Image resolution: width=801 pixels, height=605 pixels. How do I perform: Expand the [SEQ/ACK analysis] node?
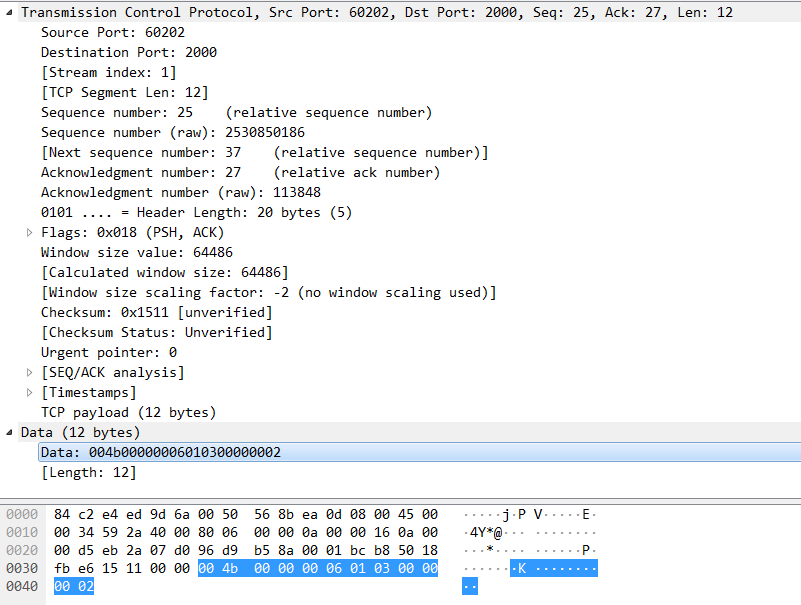[x=30, y=373]
